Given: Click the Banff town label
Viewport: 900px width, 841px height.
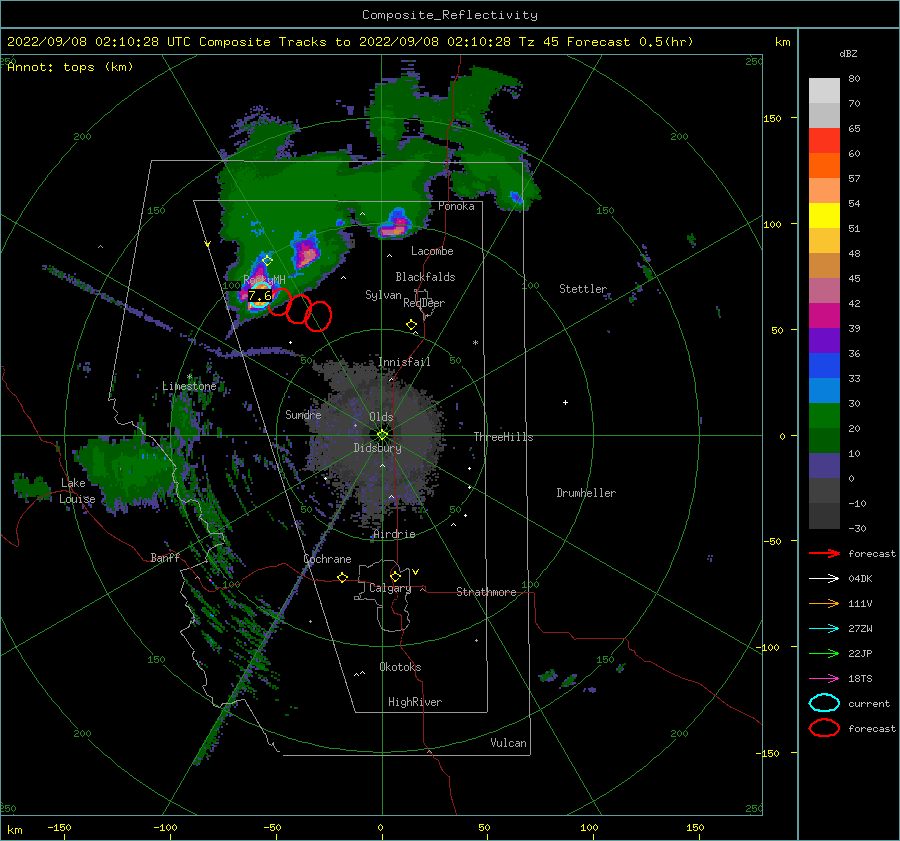Looking at the screenshot, I should [165, 557].
